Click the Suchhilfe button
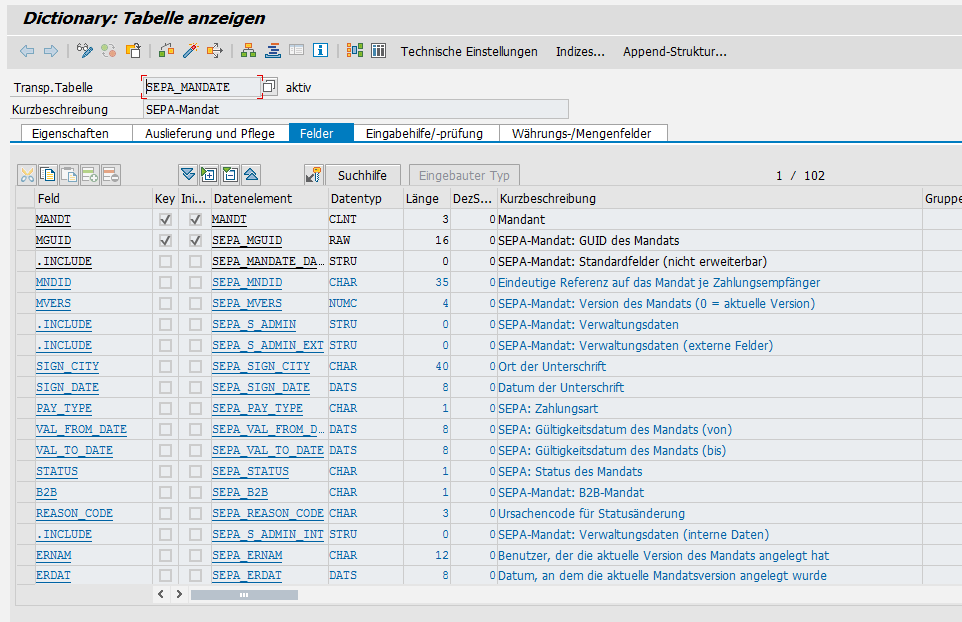The image size is (962, 622). click(362, 175)
